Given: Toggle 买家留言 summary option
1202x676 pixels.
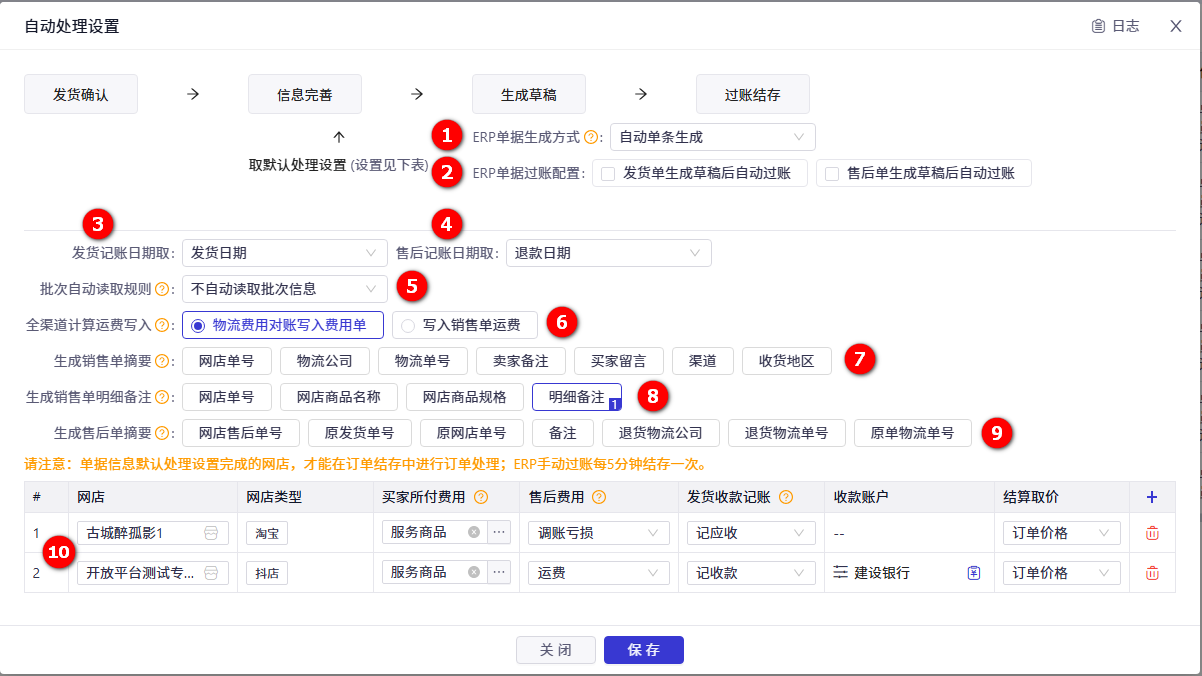Looking at the screenshot, I should [x=619, y=361].
